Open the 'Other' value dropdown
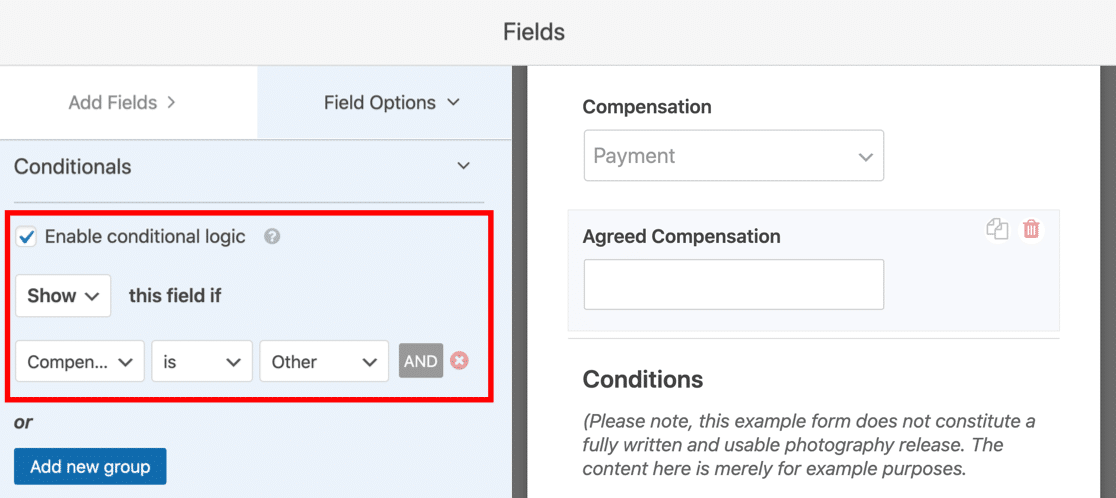This screenshot has height=498, width=1116. tap(324, 362)
